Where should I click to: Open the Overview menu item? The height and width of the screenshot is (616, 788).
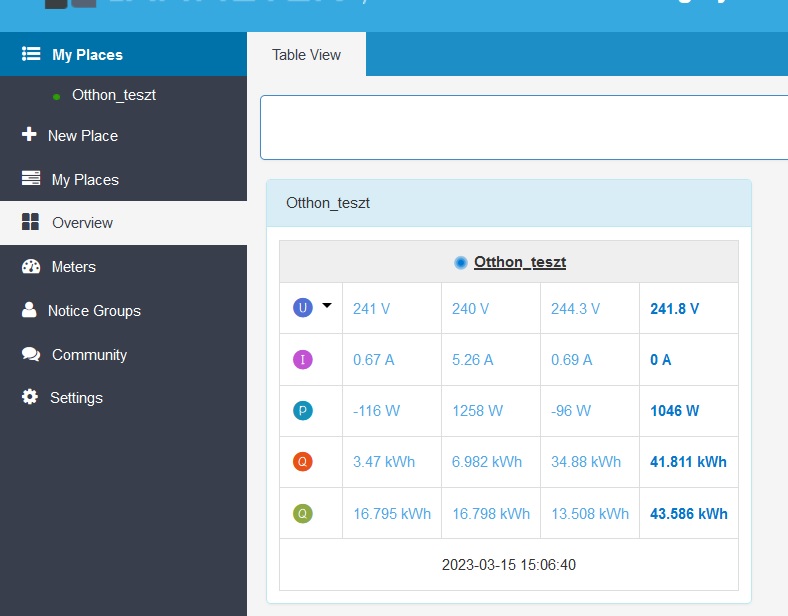pos(82,223)
